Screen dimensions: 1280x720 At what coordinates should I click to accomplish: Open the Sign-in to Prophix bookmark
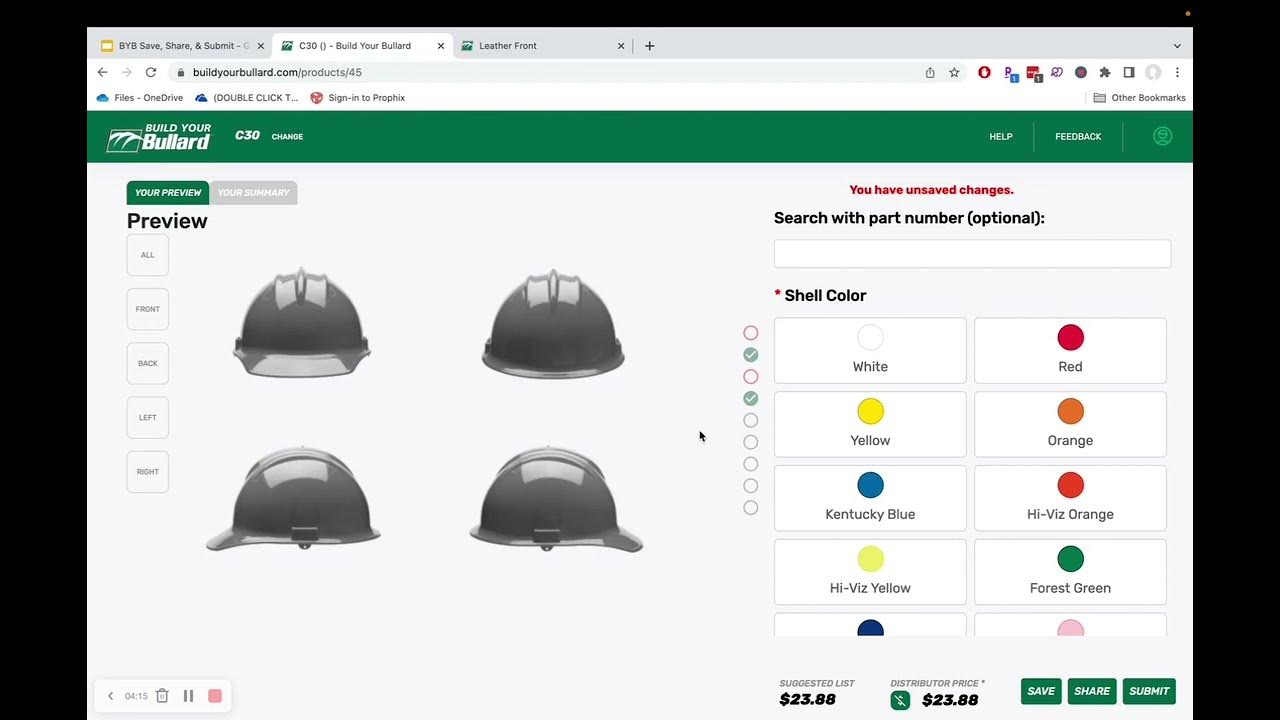pos(357,98)
